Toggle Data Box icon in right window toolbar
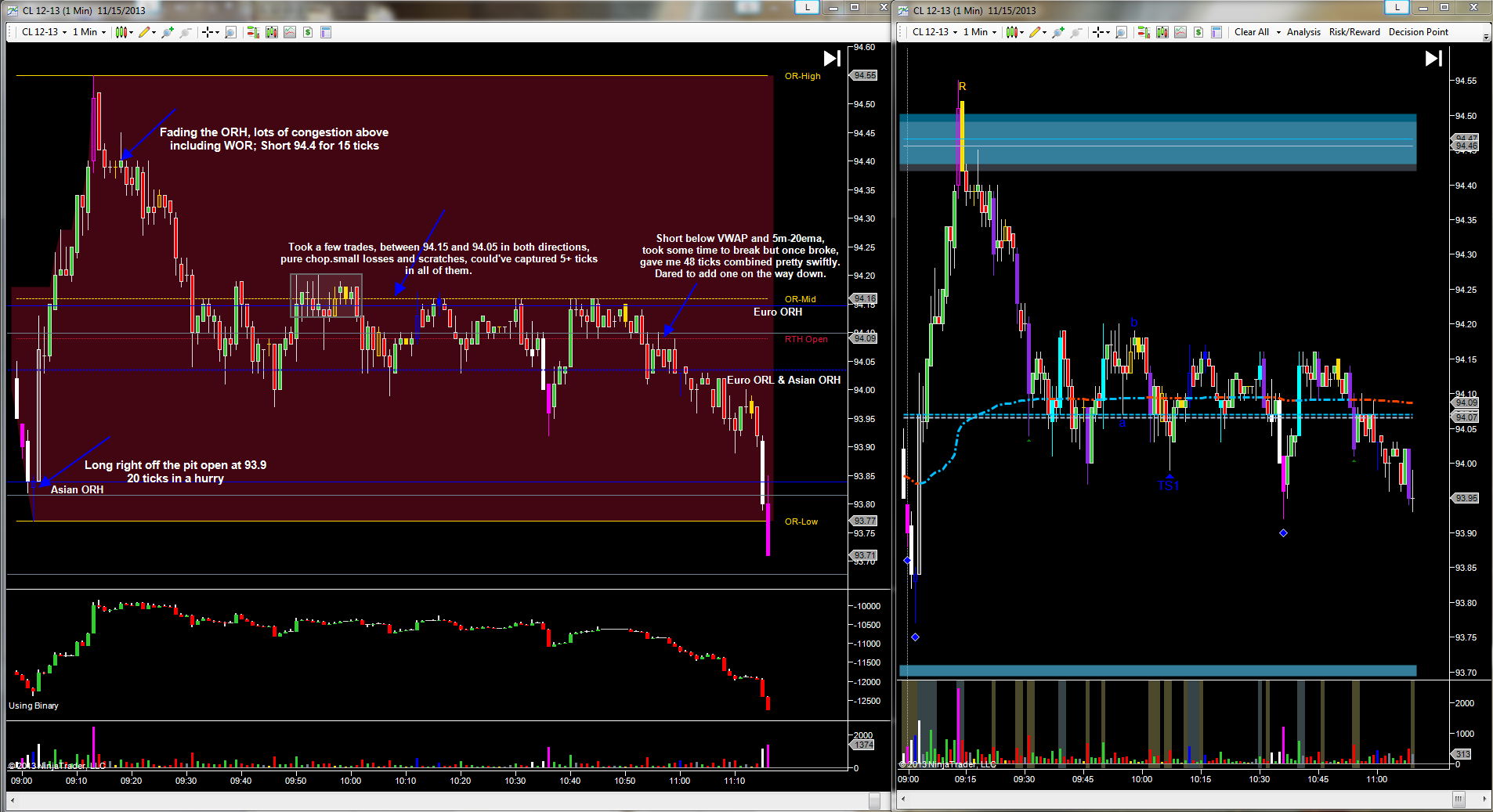This screenshot has height=812, width=1493. tap(1216, 32)
